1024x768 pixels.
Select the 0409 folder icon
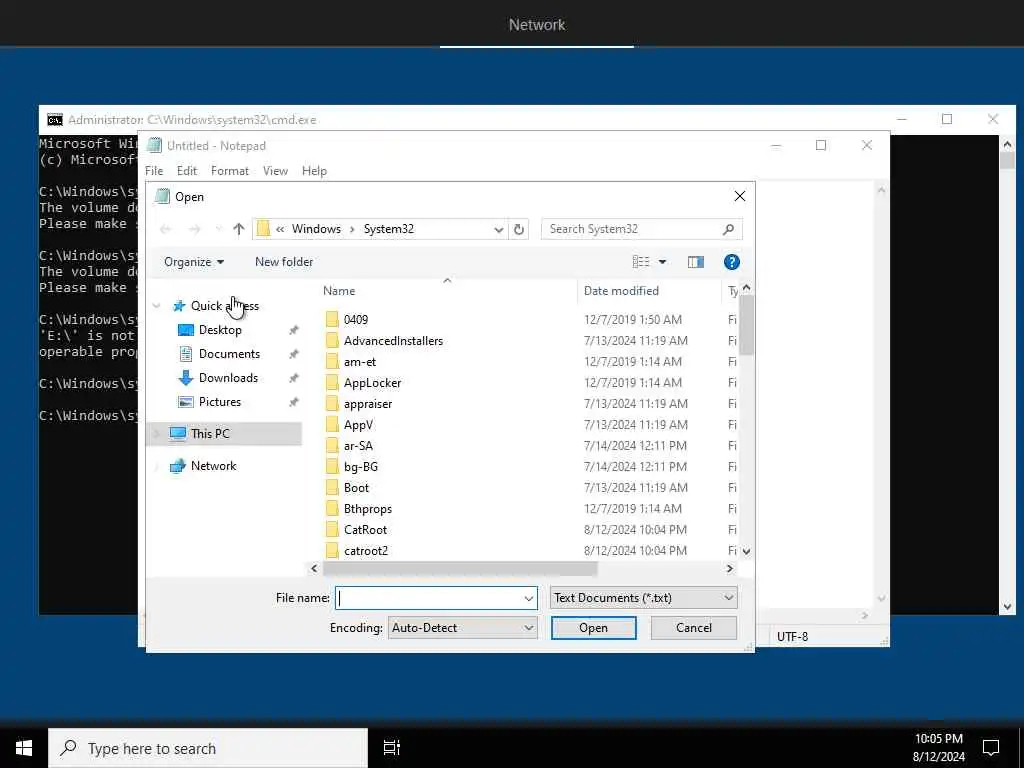click(x=332, y=319)
